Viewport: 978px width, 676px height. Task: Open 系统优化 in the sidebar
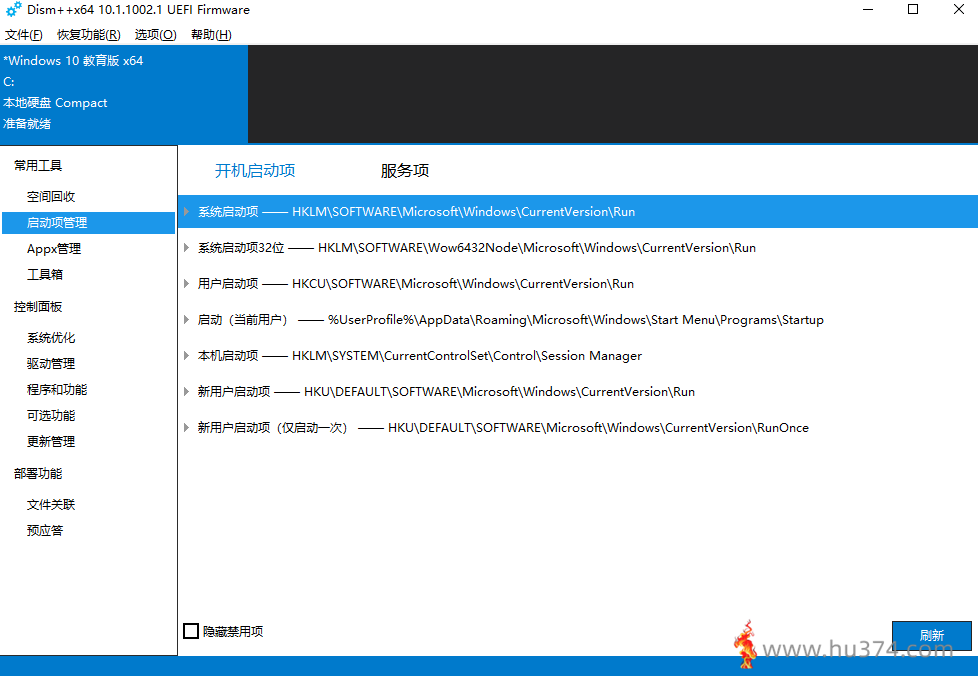point(51,337)
